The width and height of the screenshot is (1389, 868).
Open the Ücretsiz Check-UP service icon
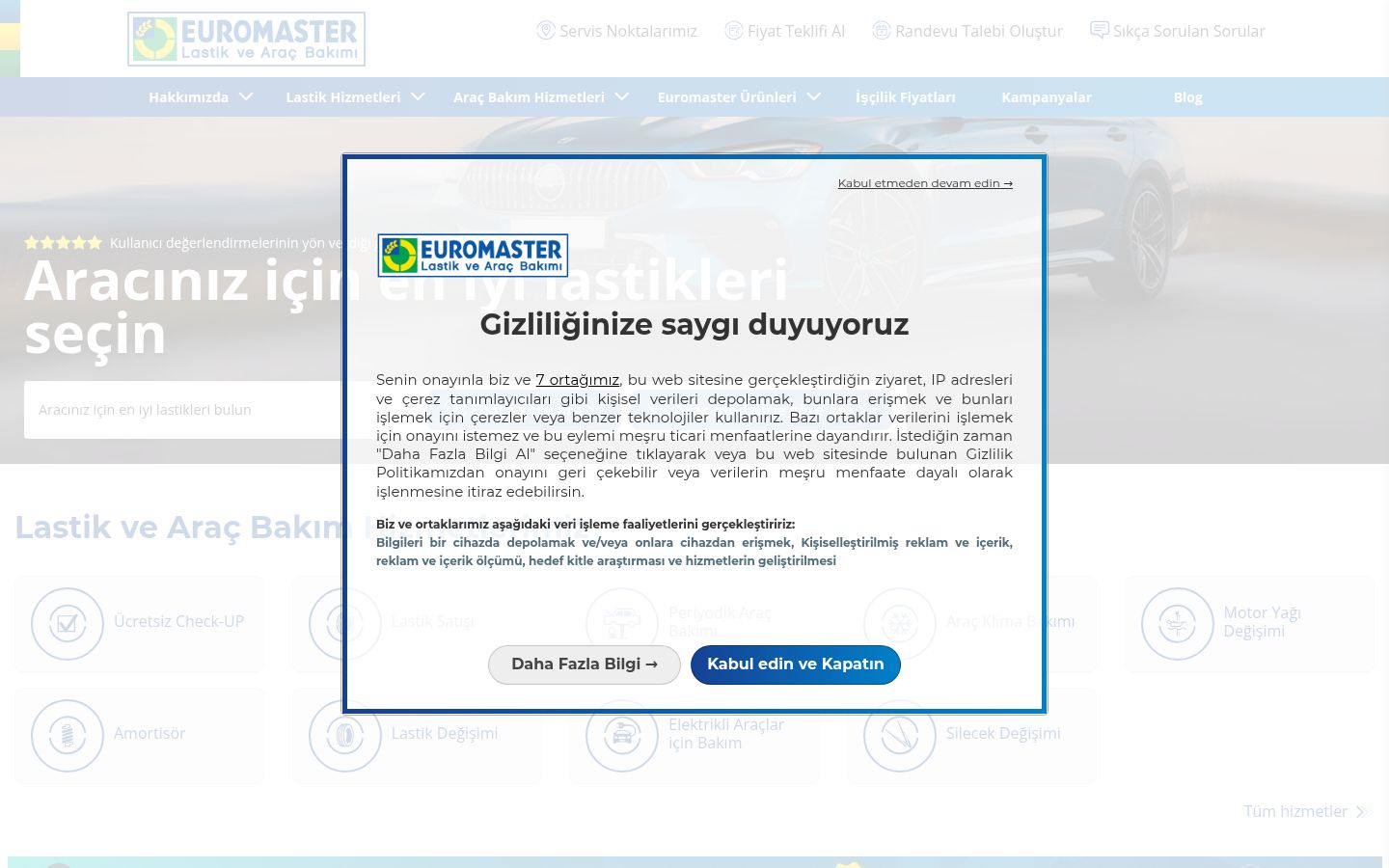(x=68, y=624)
